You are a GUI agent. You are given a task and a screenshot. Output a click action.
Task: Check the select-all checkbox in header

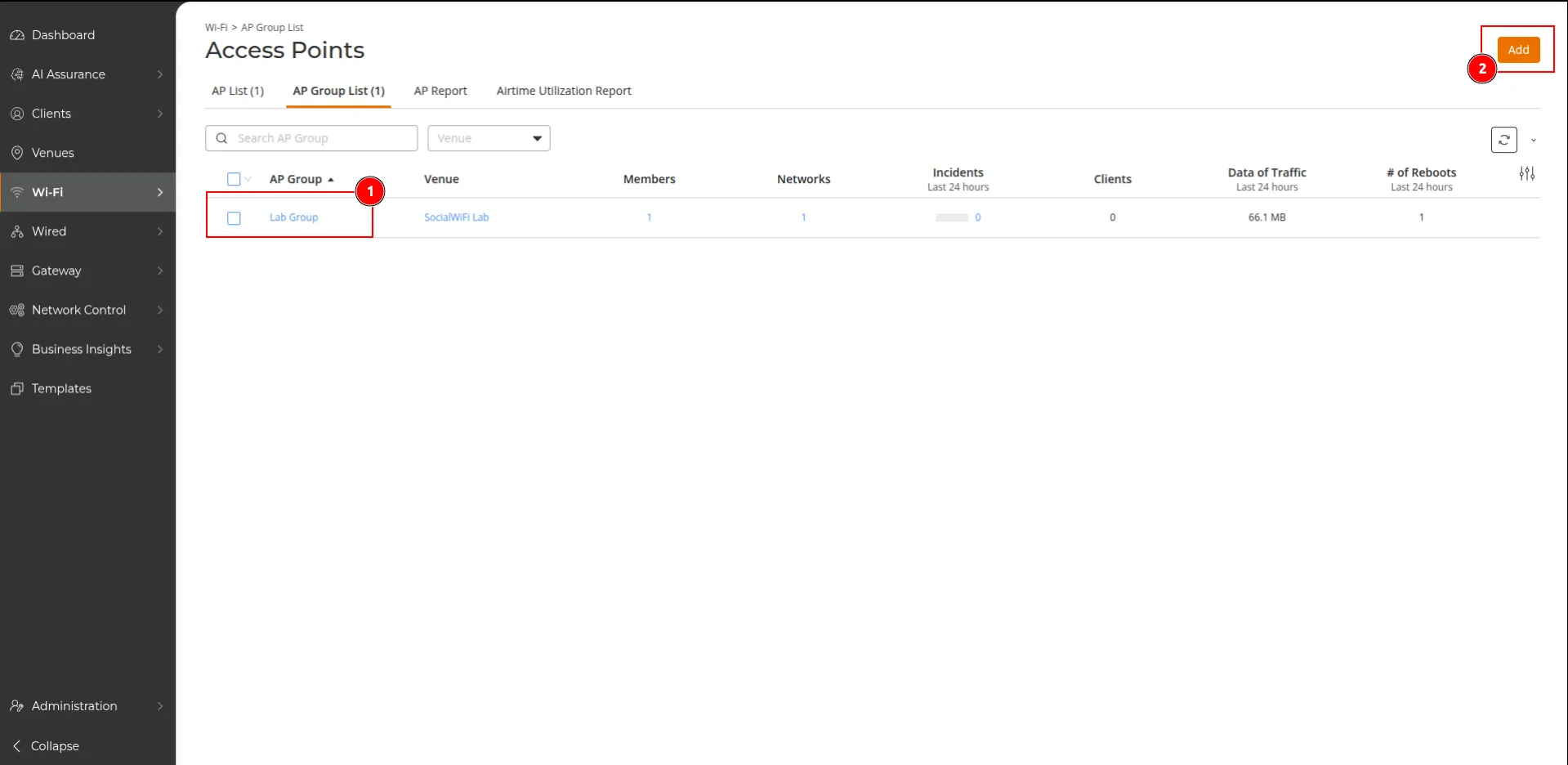[x=234, y=179]
